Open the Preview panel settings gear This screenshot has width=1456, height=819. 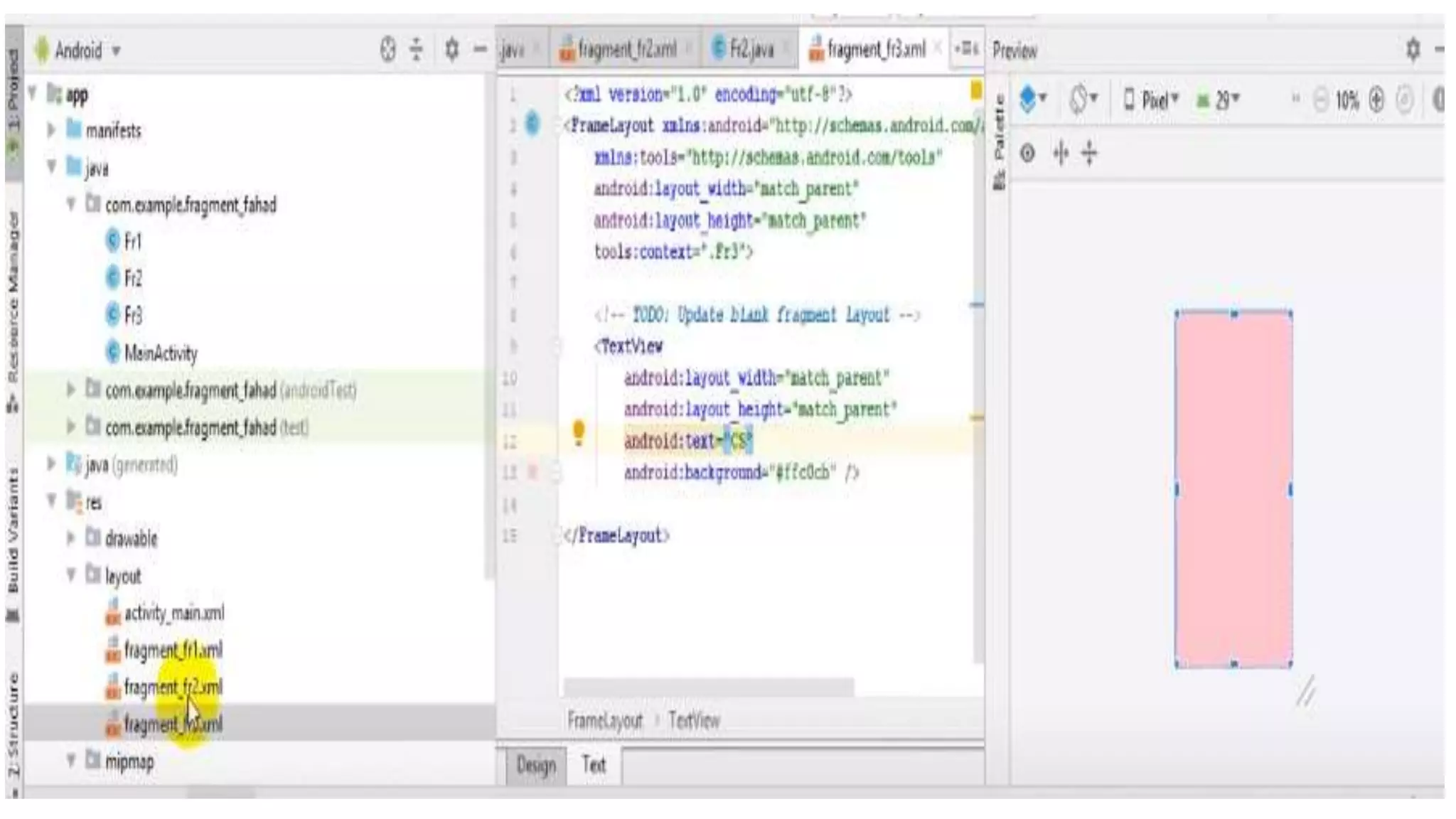point(1413,50)
